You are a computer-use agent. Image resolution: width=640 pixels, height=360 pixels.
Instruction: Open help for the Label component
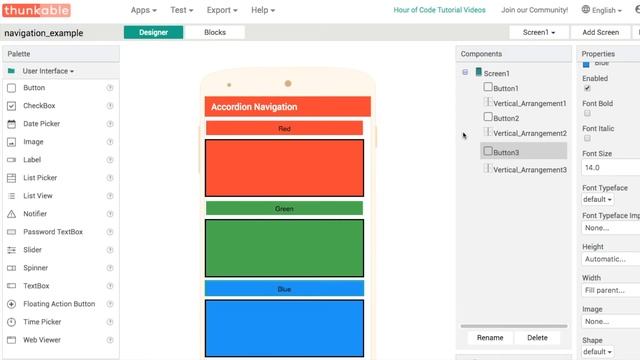(110, 160)
